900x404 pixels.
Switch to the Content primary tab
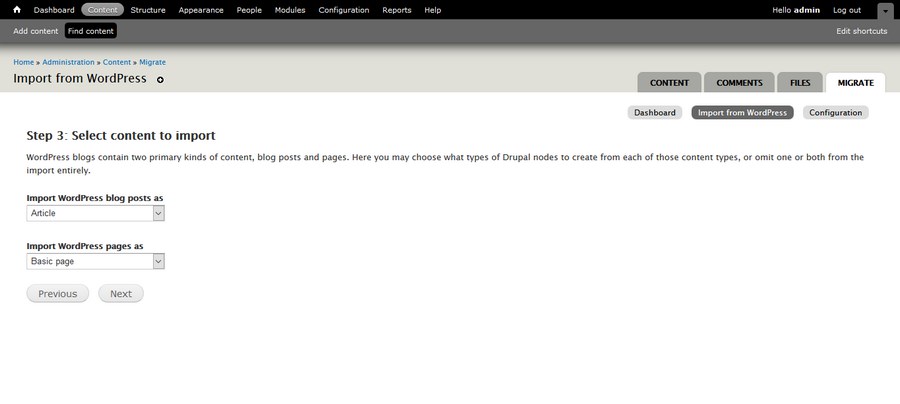coord(669,83)
